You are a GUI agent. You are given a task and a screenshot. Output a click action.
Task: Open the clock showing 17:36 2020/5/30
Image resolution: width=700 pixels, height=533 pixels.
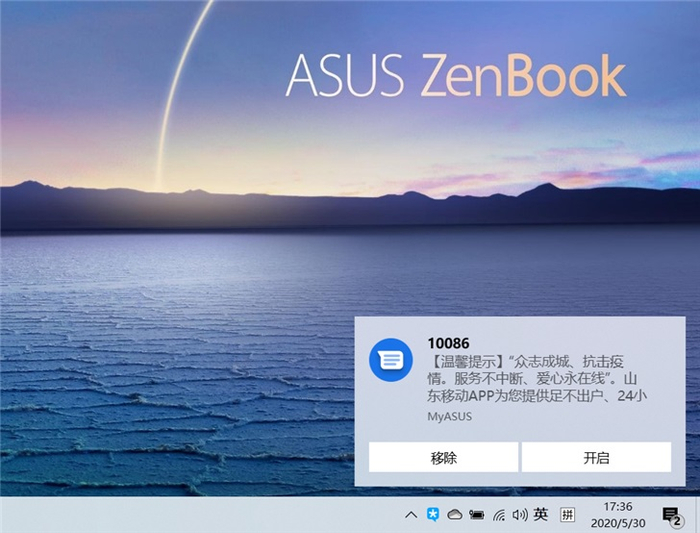click(618, 515)
